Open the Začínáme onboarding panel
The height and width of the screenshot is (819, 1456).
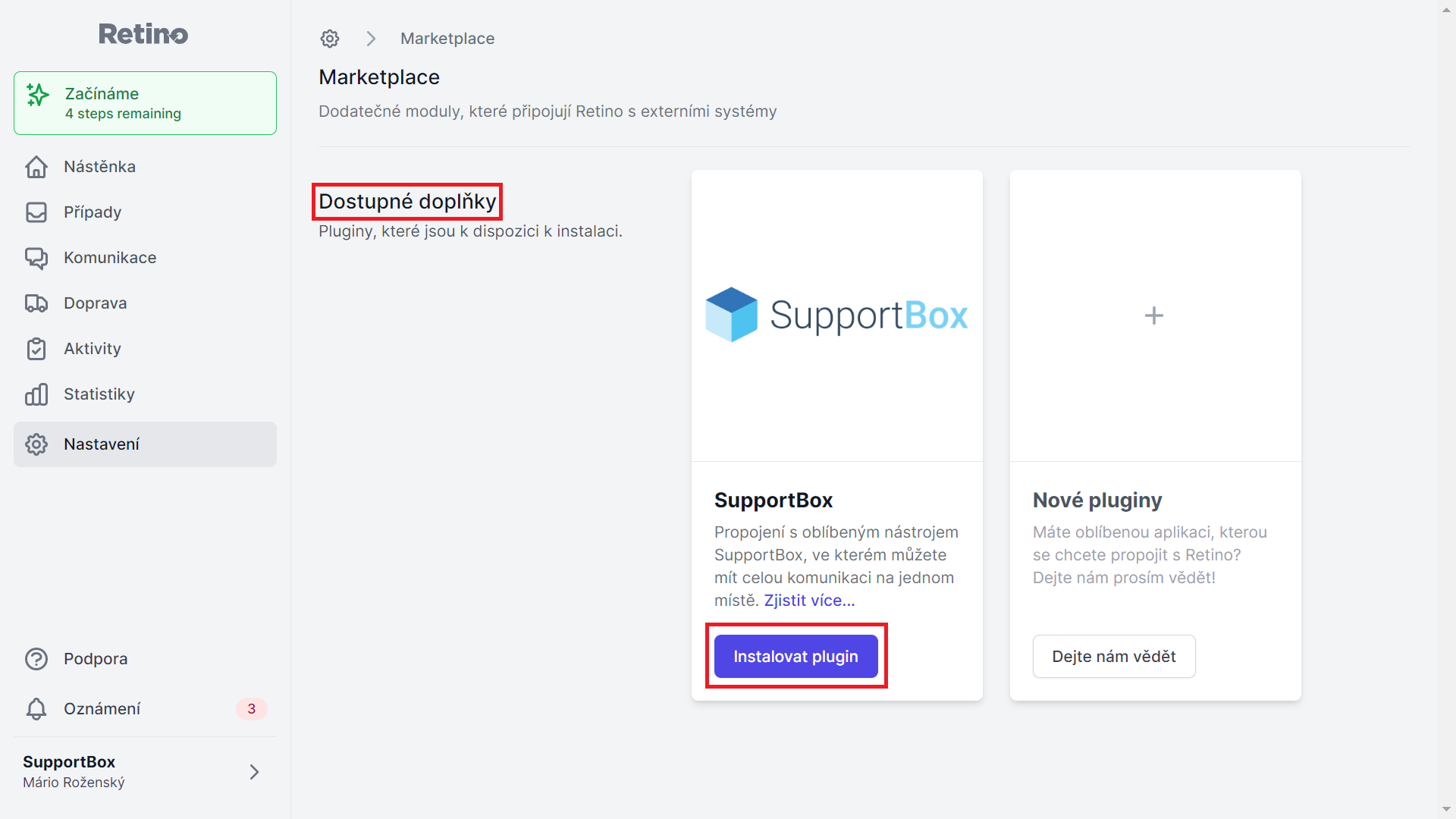click(145, 103)
